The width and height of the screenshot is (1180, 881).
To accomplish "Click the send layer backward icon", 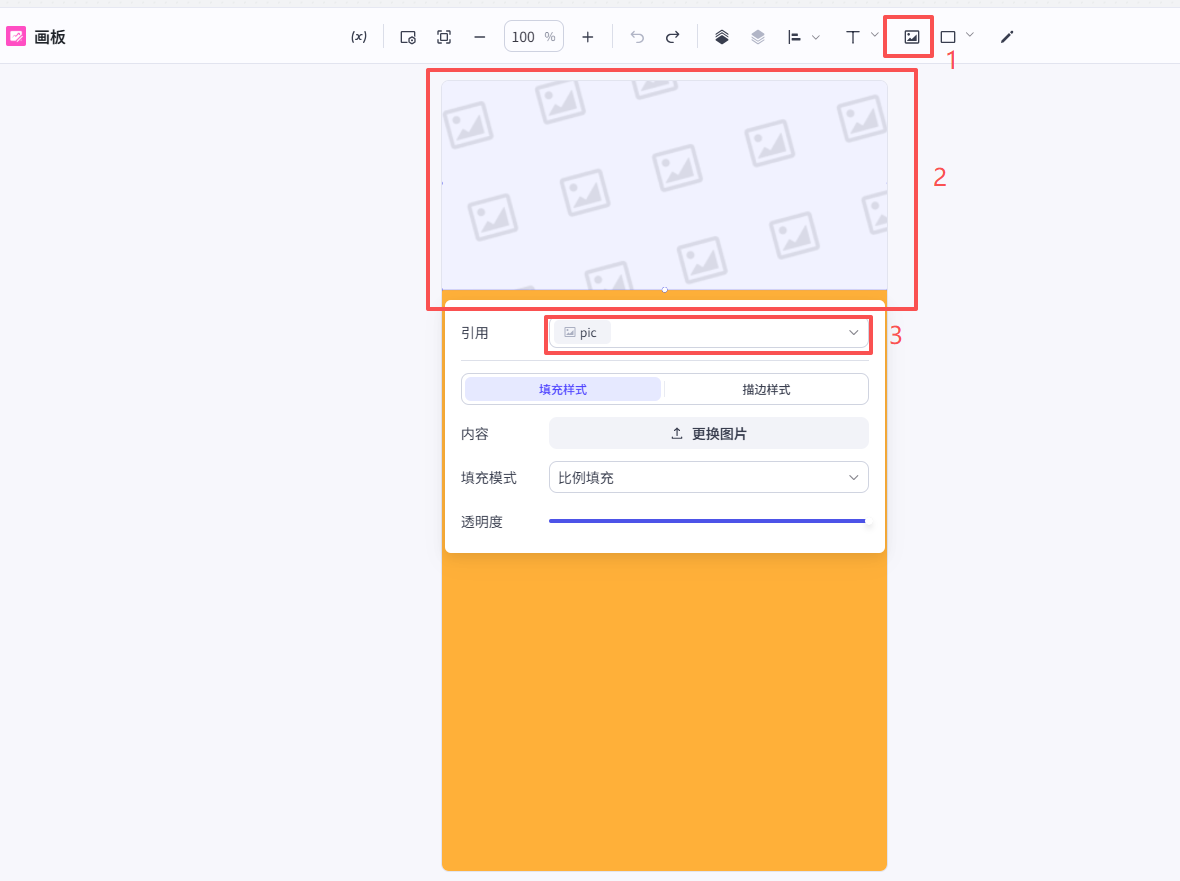I will [758, 37].
